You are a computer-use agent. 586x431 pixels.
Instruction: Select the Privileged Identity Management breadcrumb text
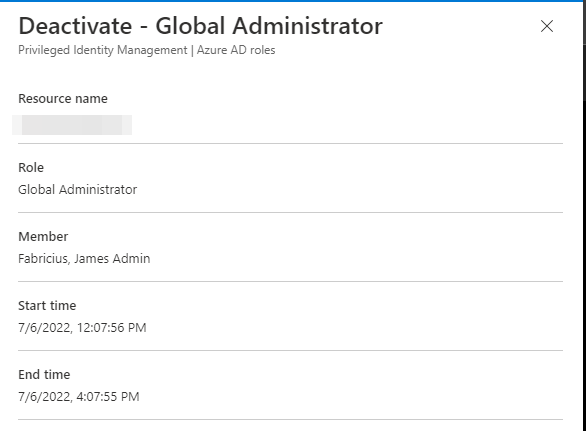coord(103,50)
